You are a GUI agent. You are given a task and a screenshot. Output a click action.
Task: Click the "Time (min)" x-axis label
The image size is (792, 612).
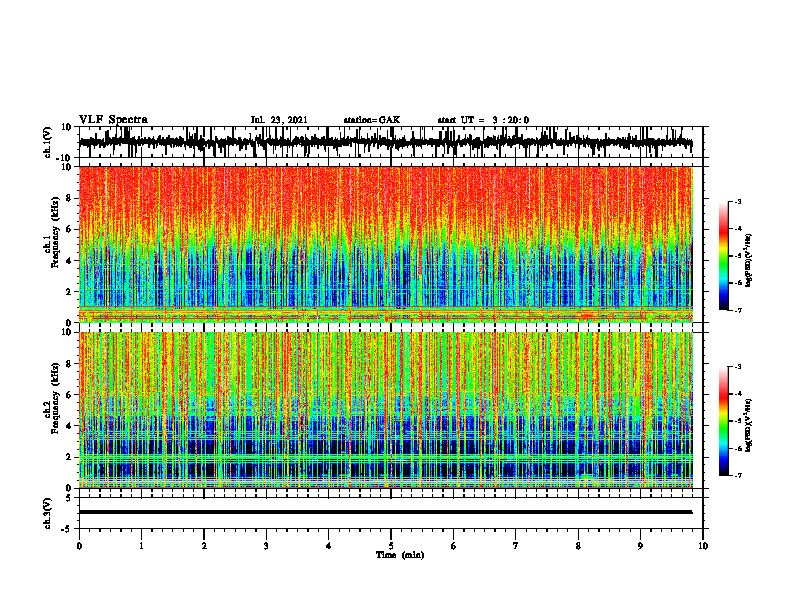coord(400,555)
